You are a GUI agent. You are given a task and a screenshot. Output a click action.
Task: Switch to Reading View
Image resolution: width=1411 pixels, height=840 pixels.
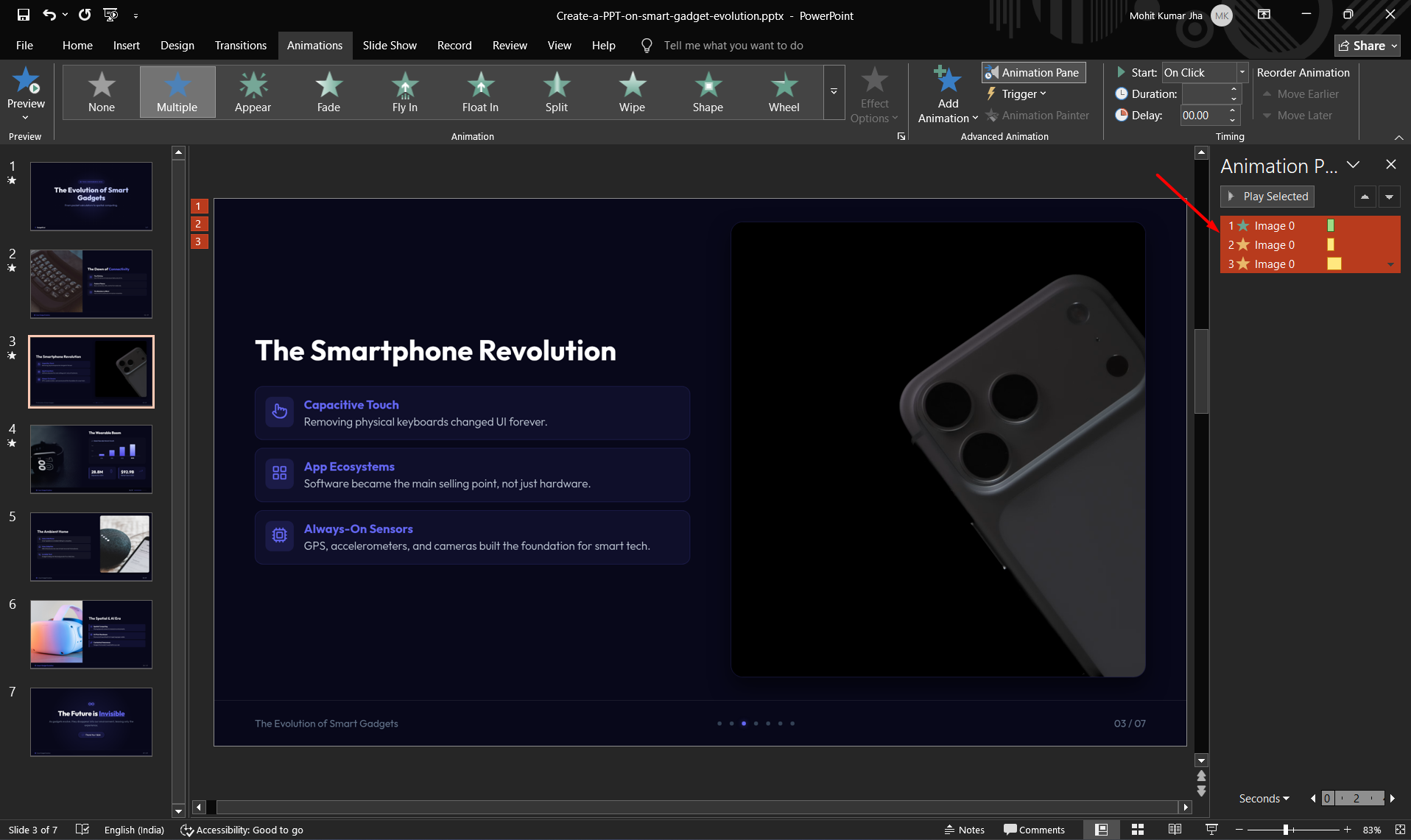click(x=1175, y=830)
